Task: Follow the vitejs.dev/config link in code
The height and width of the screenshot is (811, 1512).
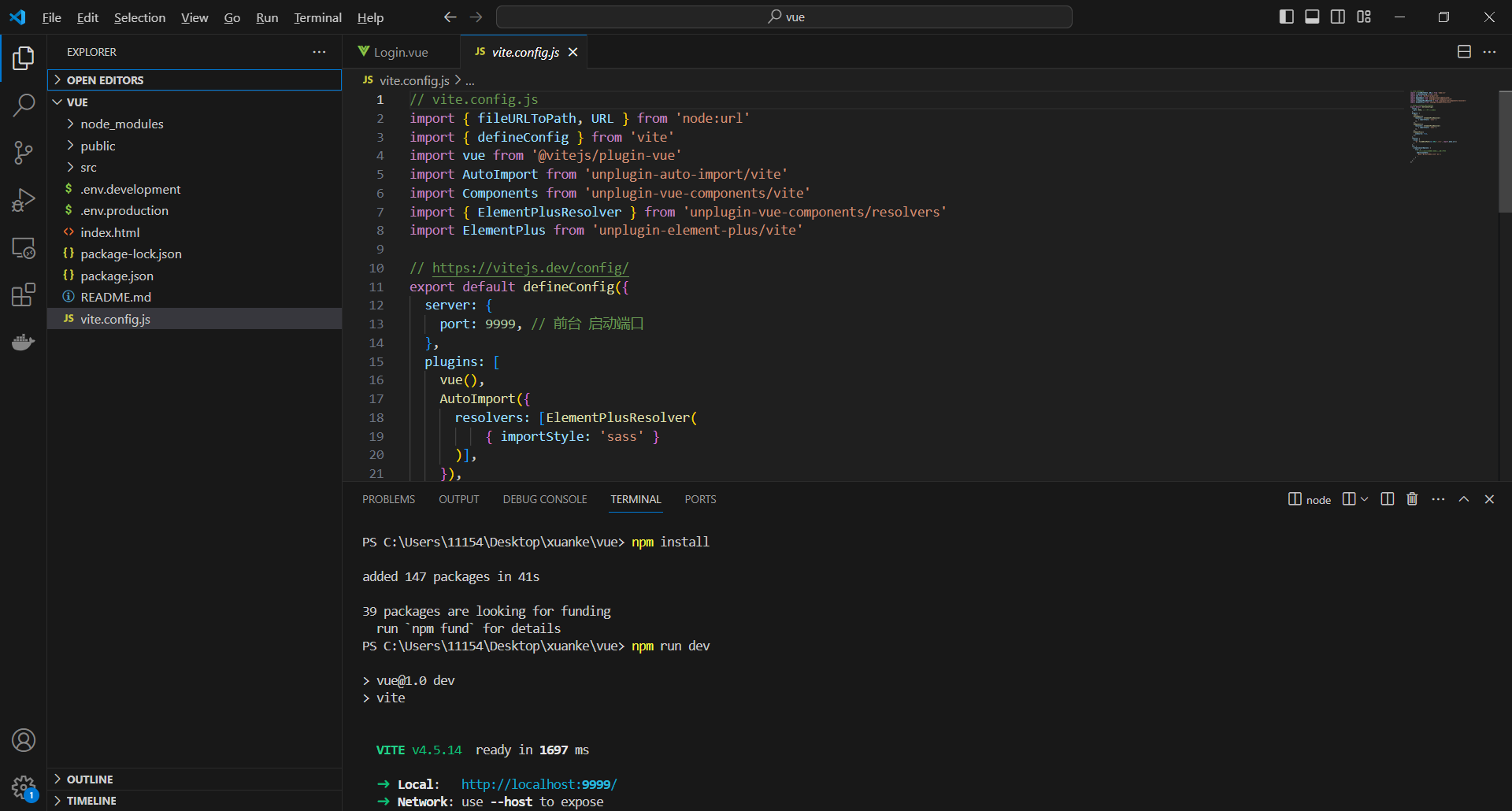Action: (x=530, y=268)
